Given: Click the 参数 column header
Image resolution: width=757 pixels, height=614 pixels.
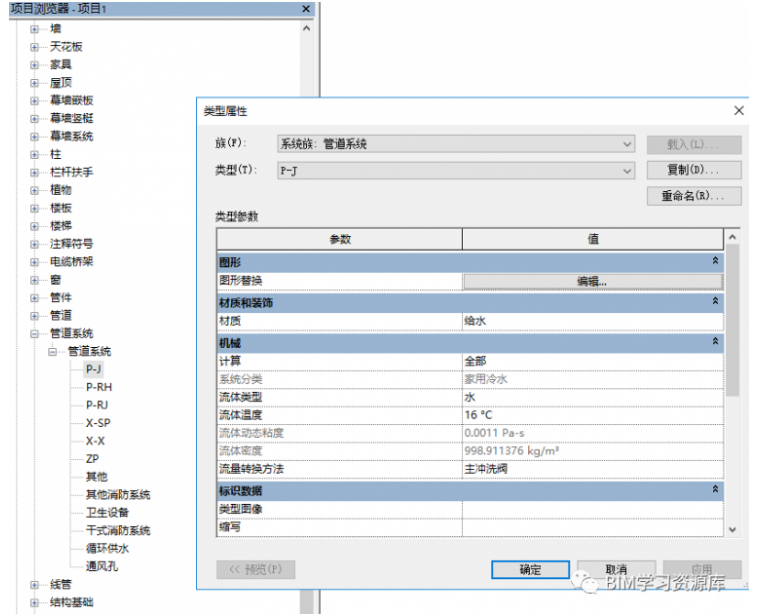Looking at the screenshot, I should (x=340, y=239).
